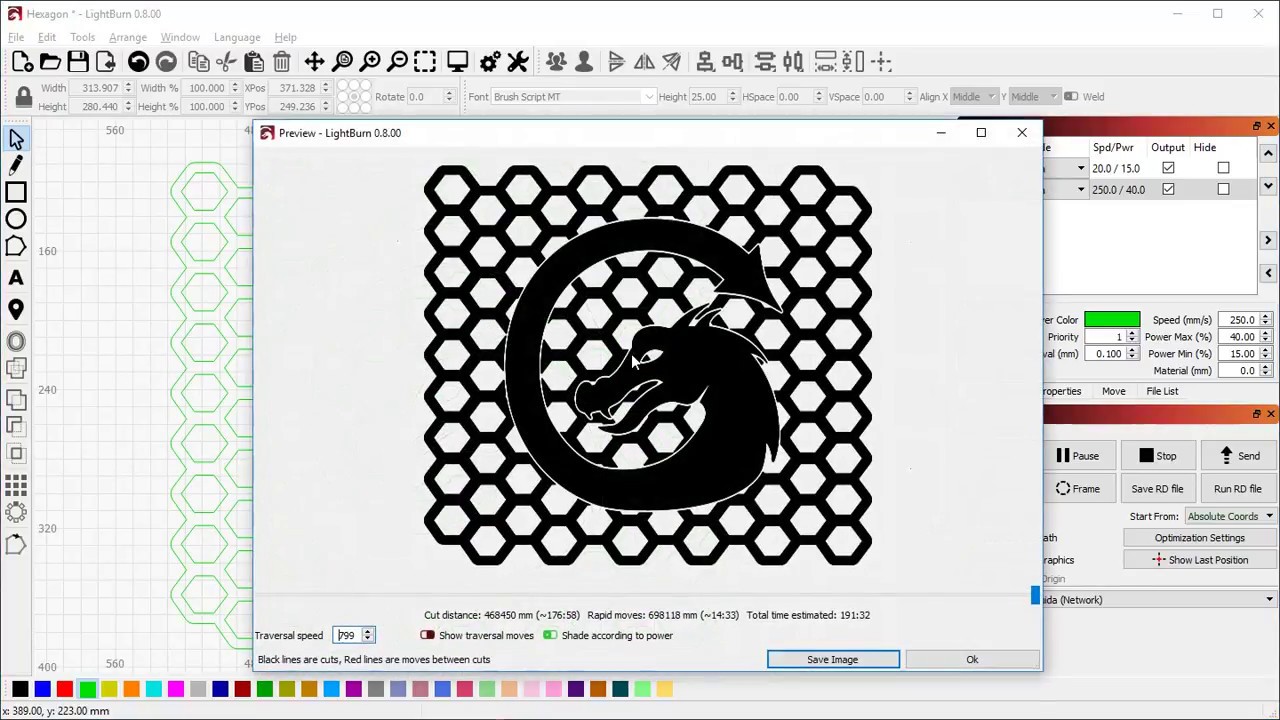Toggle the Weld switch

point(1070,97)
